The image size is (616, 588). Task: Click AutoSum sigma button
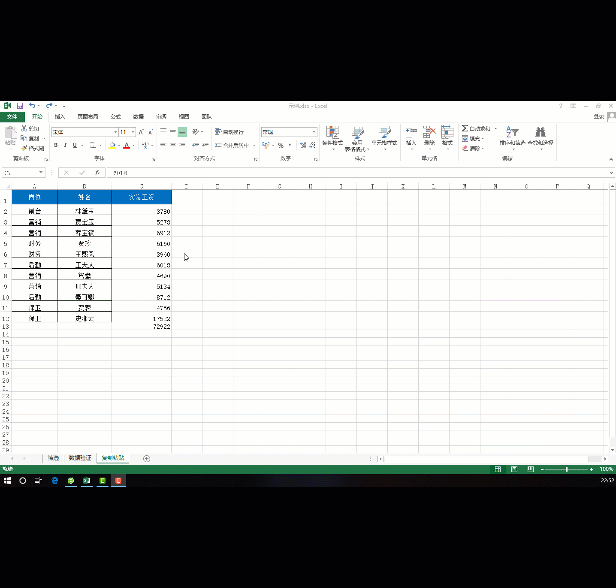pos(465,128)
